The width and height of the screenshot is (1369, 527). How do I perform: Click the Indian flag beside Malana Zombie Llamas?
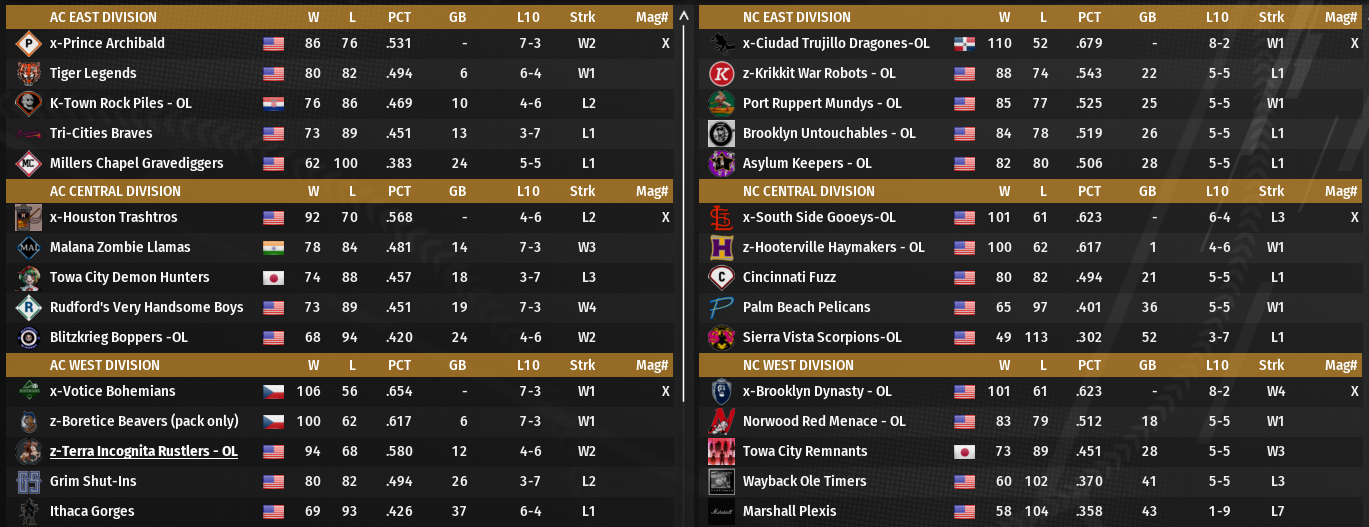[273, 248]
